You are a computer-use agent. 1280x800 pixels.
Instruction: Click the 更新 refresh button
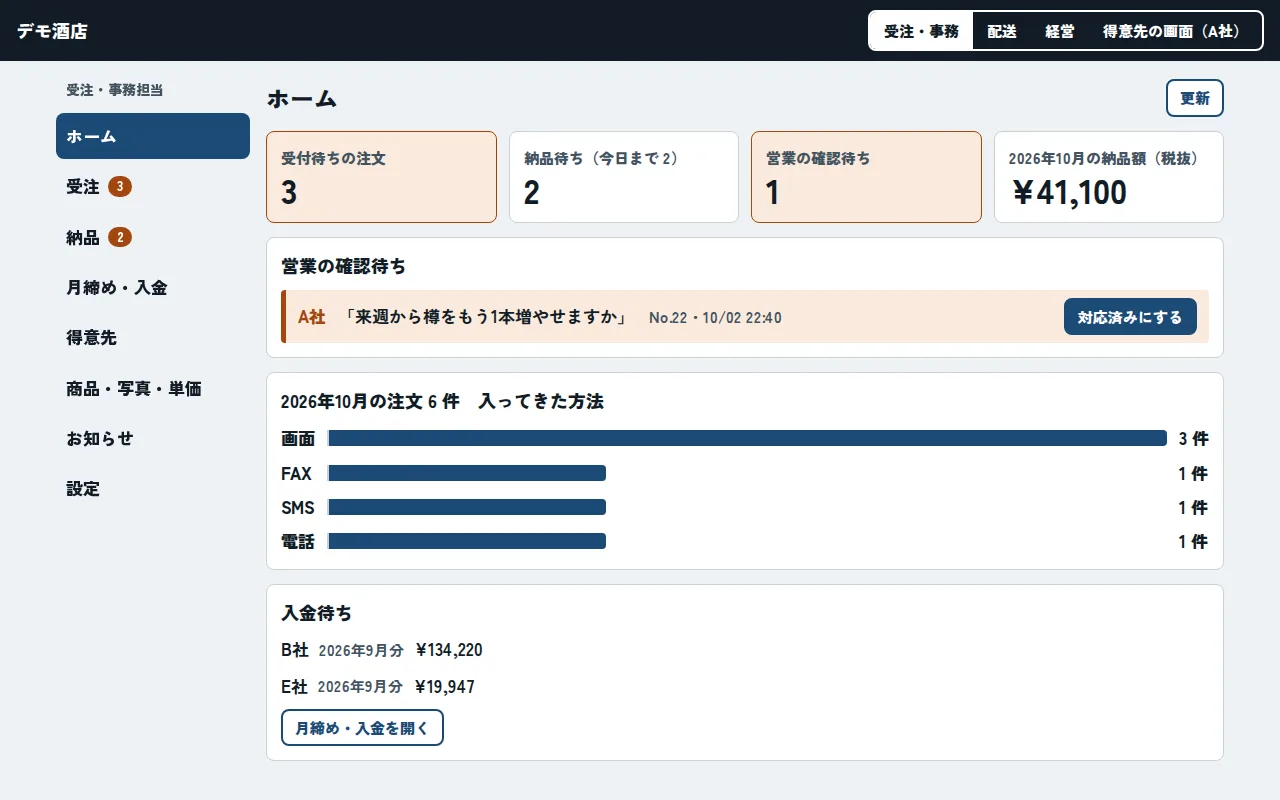click(x=1195, y=98)
